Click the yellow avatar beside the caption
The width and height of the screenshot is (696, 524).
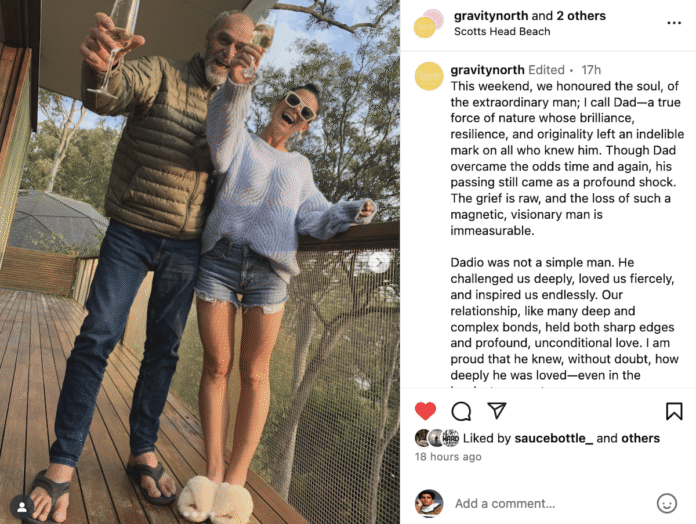coord(429,76)
